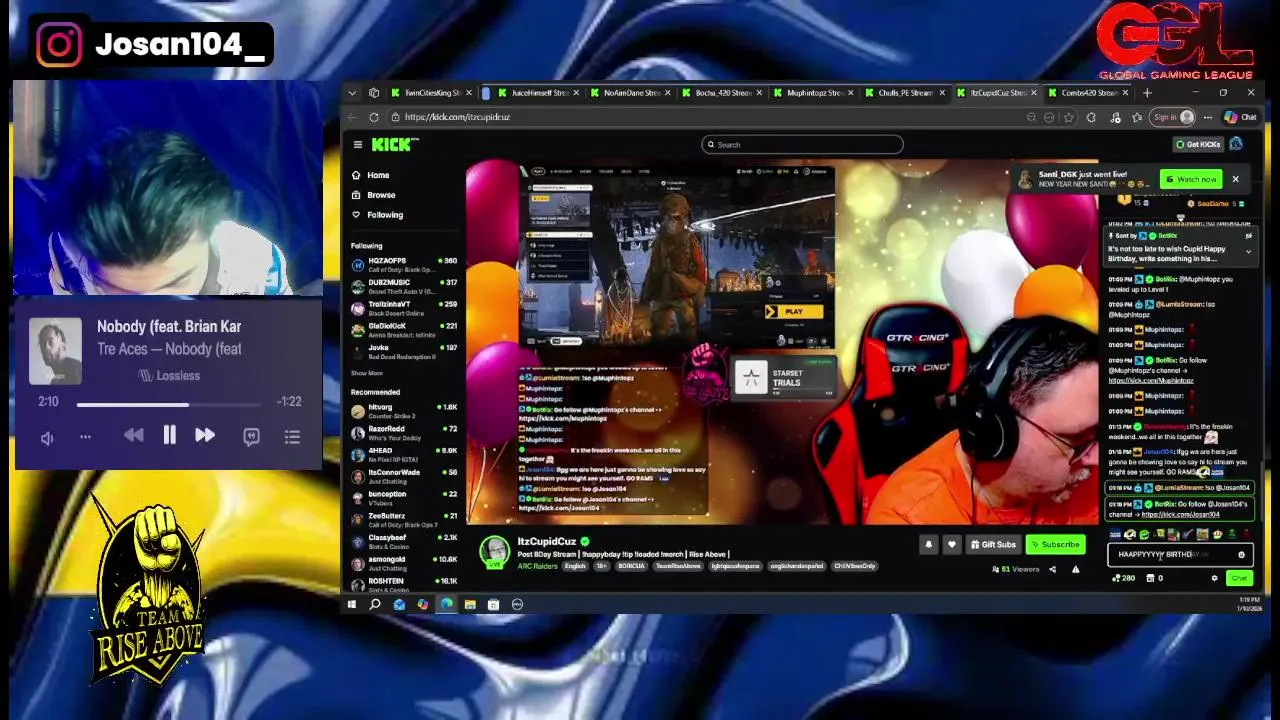Send message with green Chat button
The height and width of the screenshot is (720, 1280).
(x=1239, y=578)
